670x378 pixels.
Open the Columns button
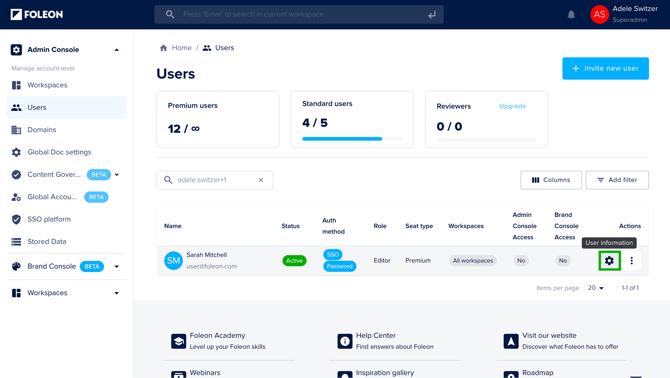pos(551,180)
